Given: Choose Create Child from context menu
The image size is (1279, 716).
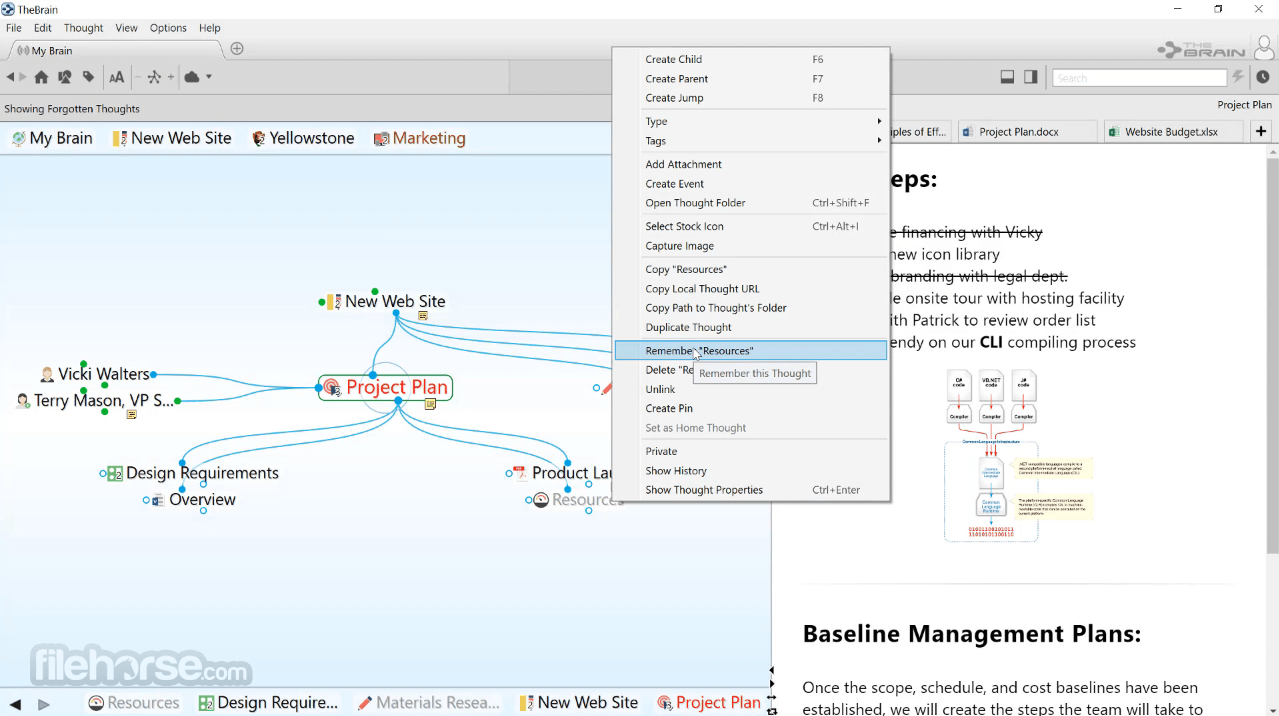Looking at the screenshot, I should coord(751,60).
